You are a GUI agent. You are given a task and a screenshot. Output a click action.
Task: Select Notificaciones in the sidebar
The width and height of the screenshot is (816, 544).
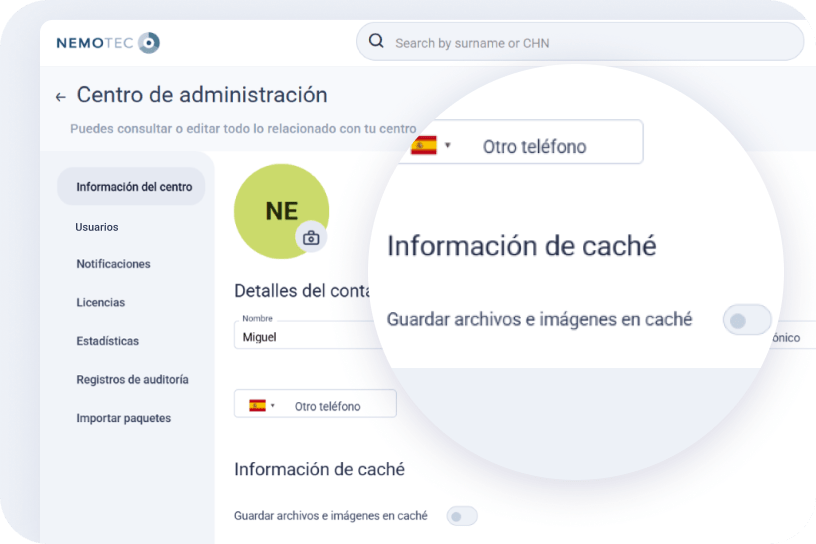pyautogui.click(x=113, y=264)
